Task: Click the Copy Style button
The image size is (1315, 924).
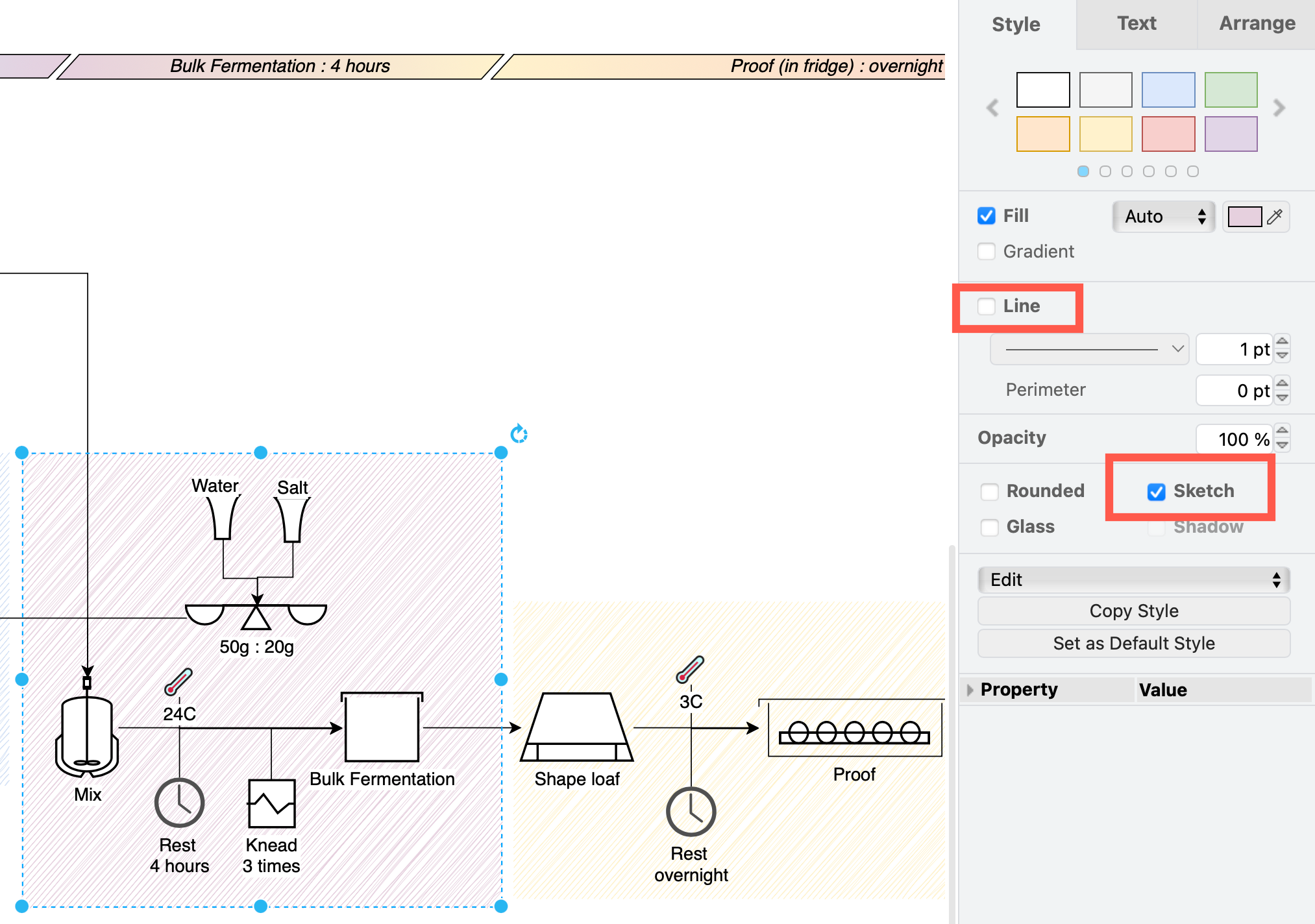Action: click(x=1133, y=611)
